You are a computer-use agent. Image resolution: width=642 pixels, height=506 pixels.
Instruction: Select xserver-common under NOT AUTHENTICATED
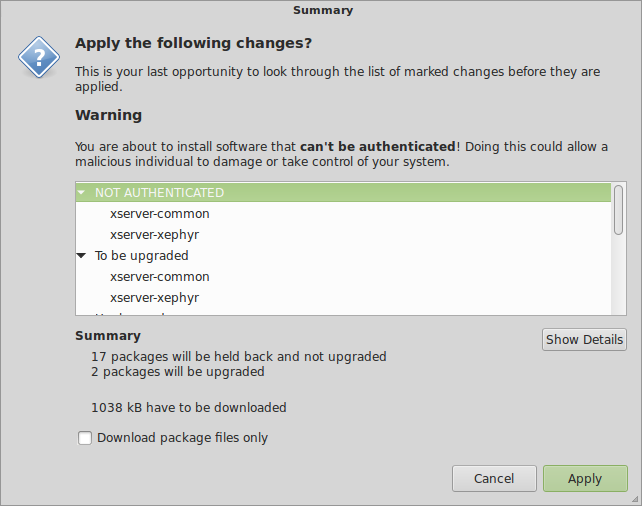coord(160,214)
